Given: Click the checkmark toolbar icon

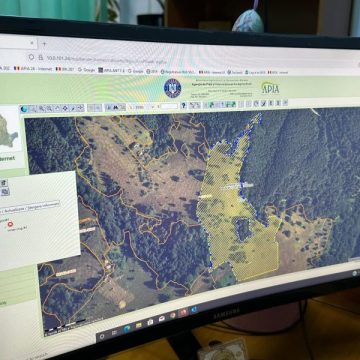Looking at the screenshot, I should (263, 103).
